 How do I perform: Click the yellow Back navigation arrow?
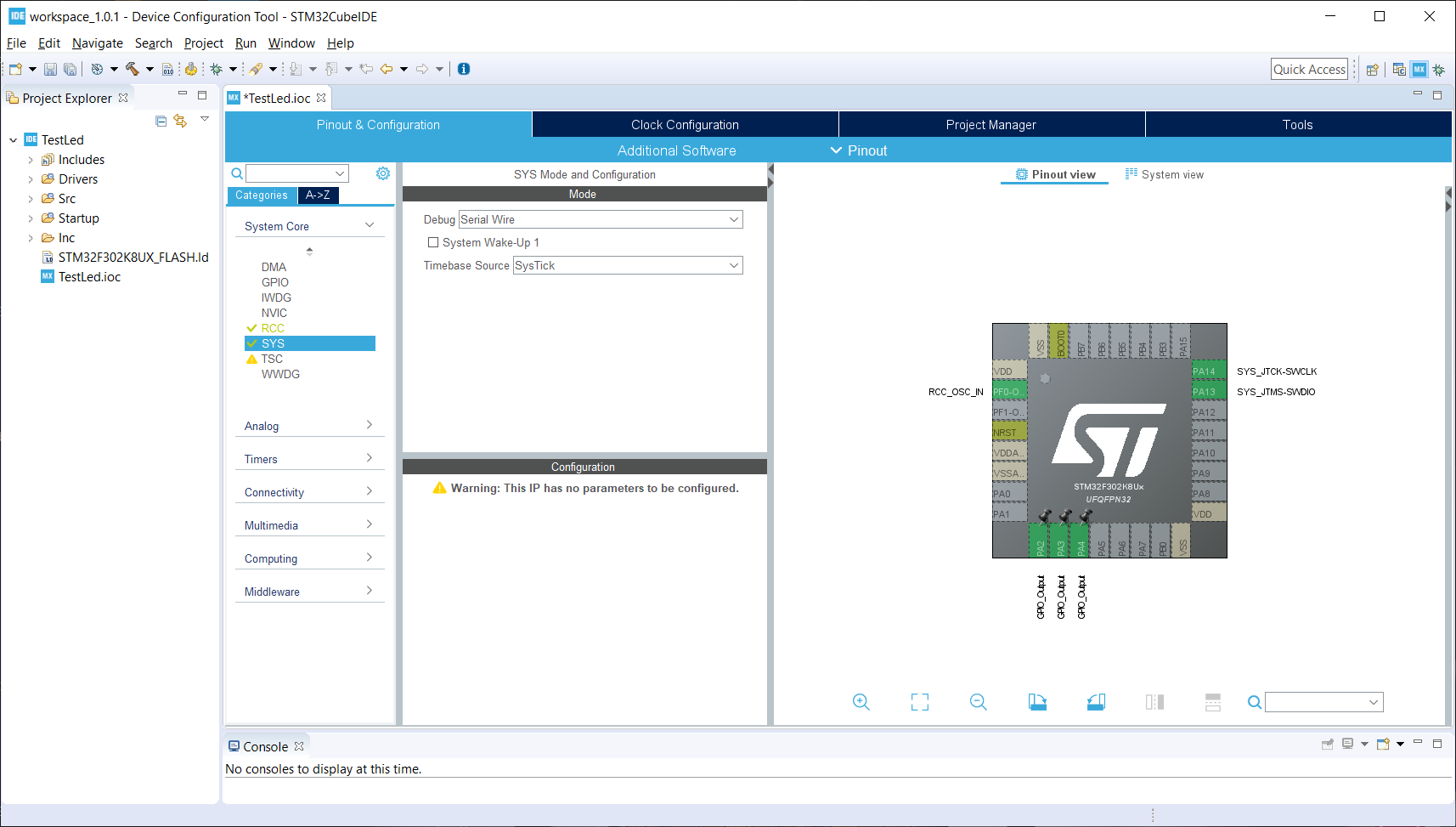(x=387, y=69)
